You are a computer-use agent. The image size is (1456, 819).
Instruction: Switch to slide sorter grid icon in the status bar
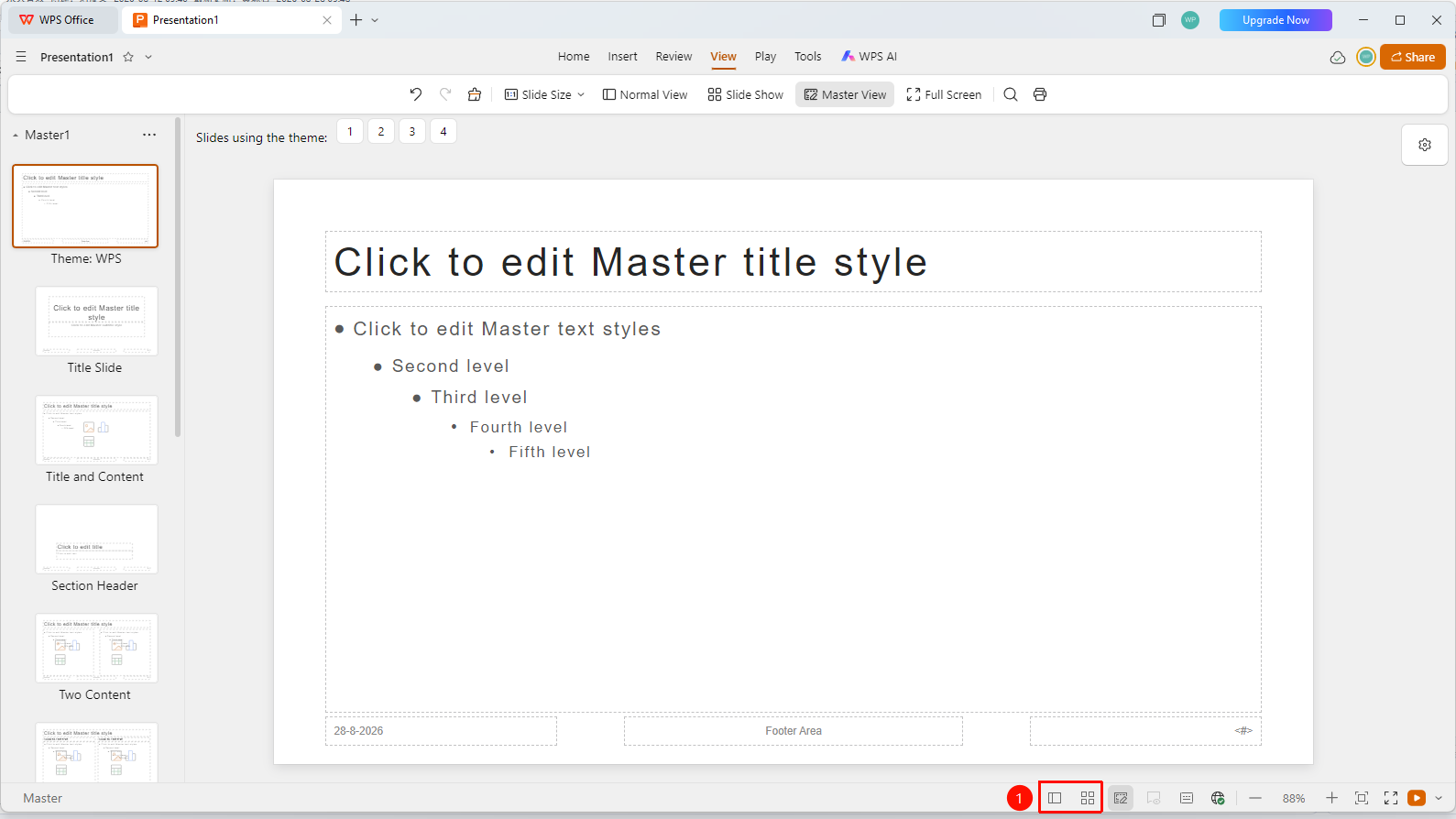pos(1088,798)
